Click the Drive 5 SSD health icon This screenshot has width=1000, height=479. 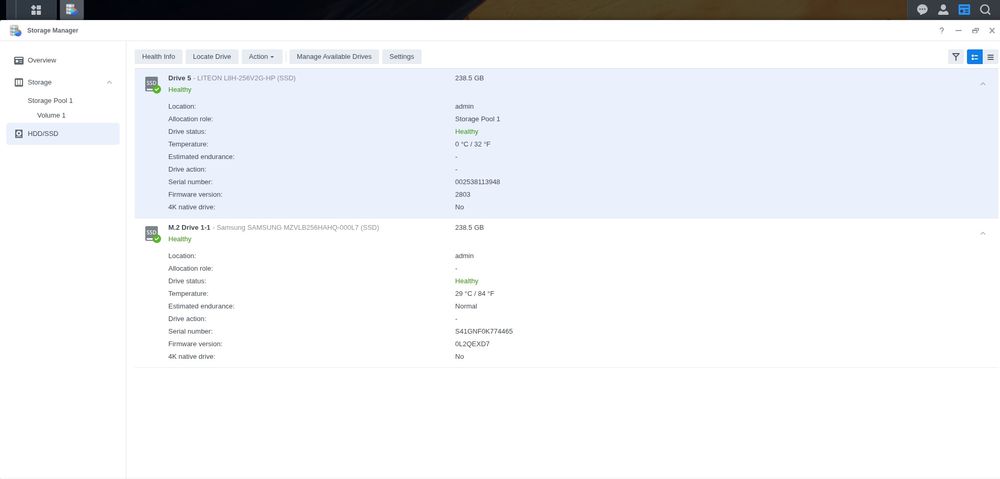click(x=152, y=85)
